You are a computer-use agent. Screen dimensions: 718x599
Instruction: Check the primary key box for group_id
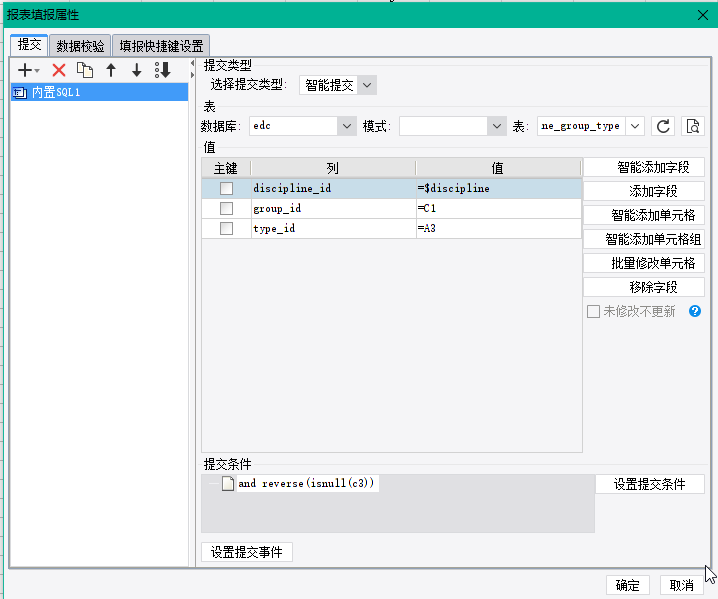(226, 209)
